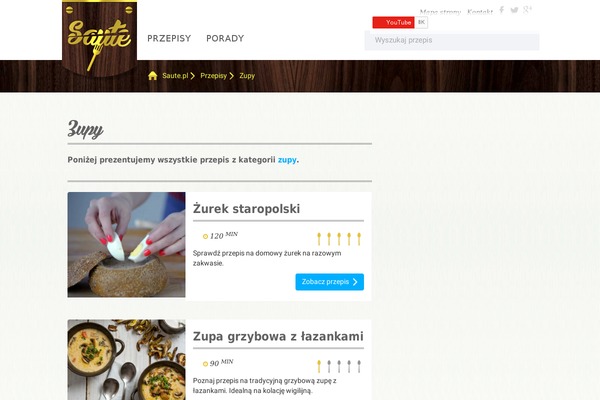The image size is (600, 400).
Task: Open the PORADY menu
Action: pyautogui.click(x=225, y=38)
